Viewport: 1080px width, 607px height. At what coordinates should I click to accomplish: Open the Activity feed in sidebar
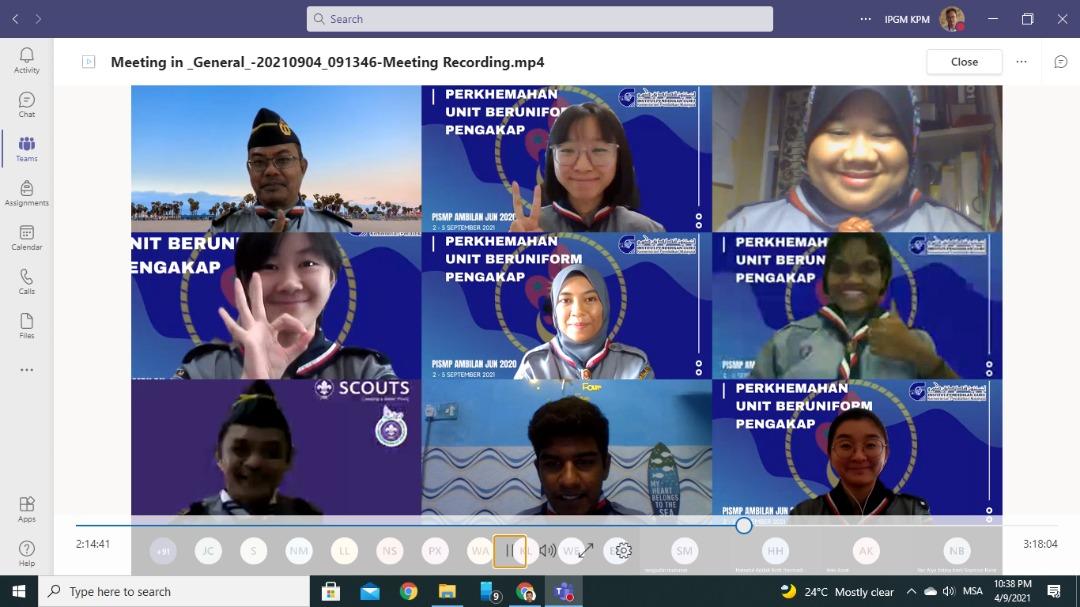pyautogui.click(x=27, y=60)
